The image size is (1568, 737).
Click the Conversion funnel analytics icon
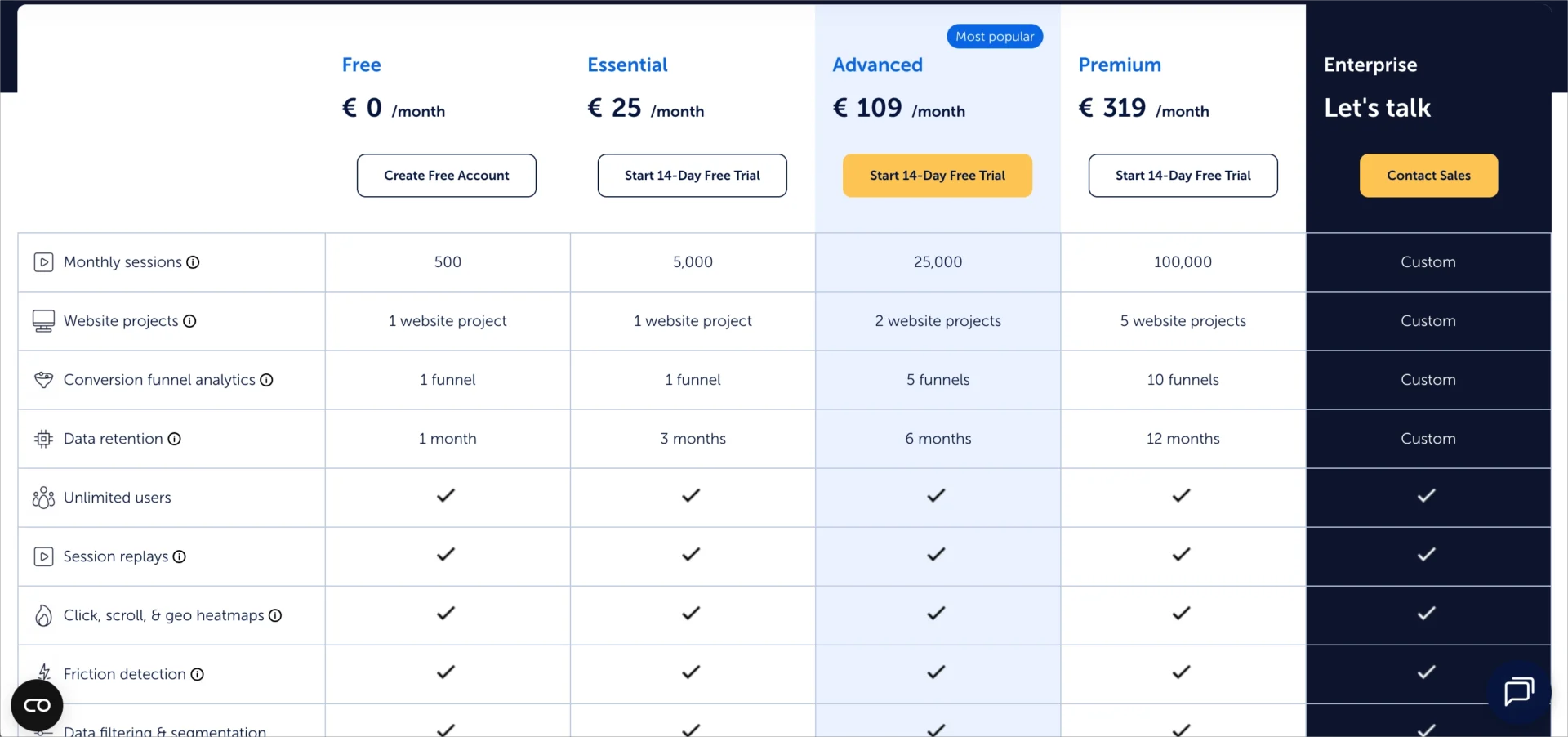(x=42, y=379)
